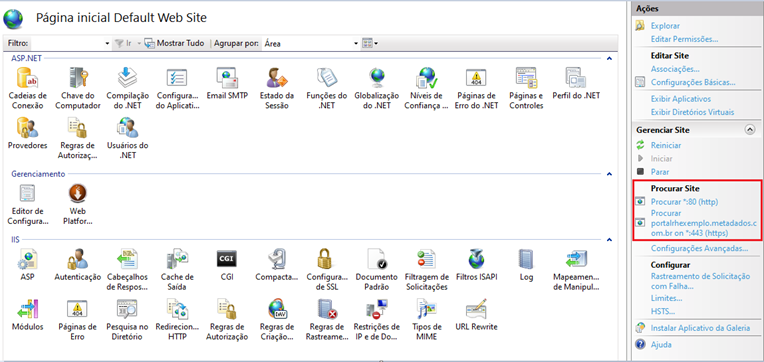Click Procurar *:80 (http) link
Image resolution: width=764 pixels, height=362 pixels.
(684, 202)
